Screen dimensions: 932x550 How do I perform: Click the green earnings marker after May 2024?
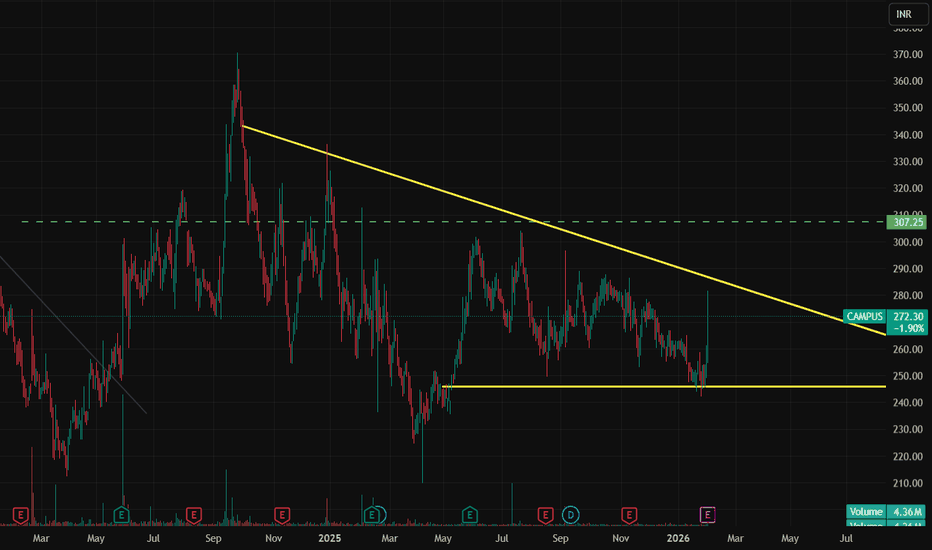click(121, 515)
